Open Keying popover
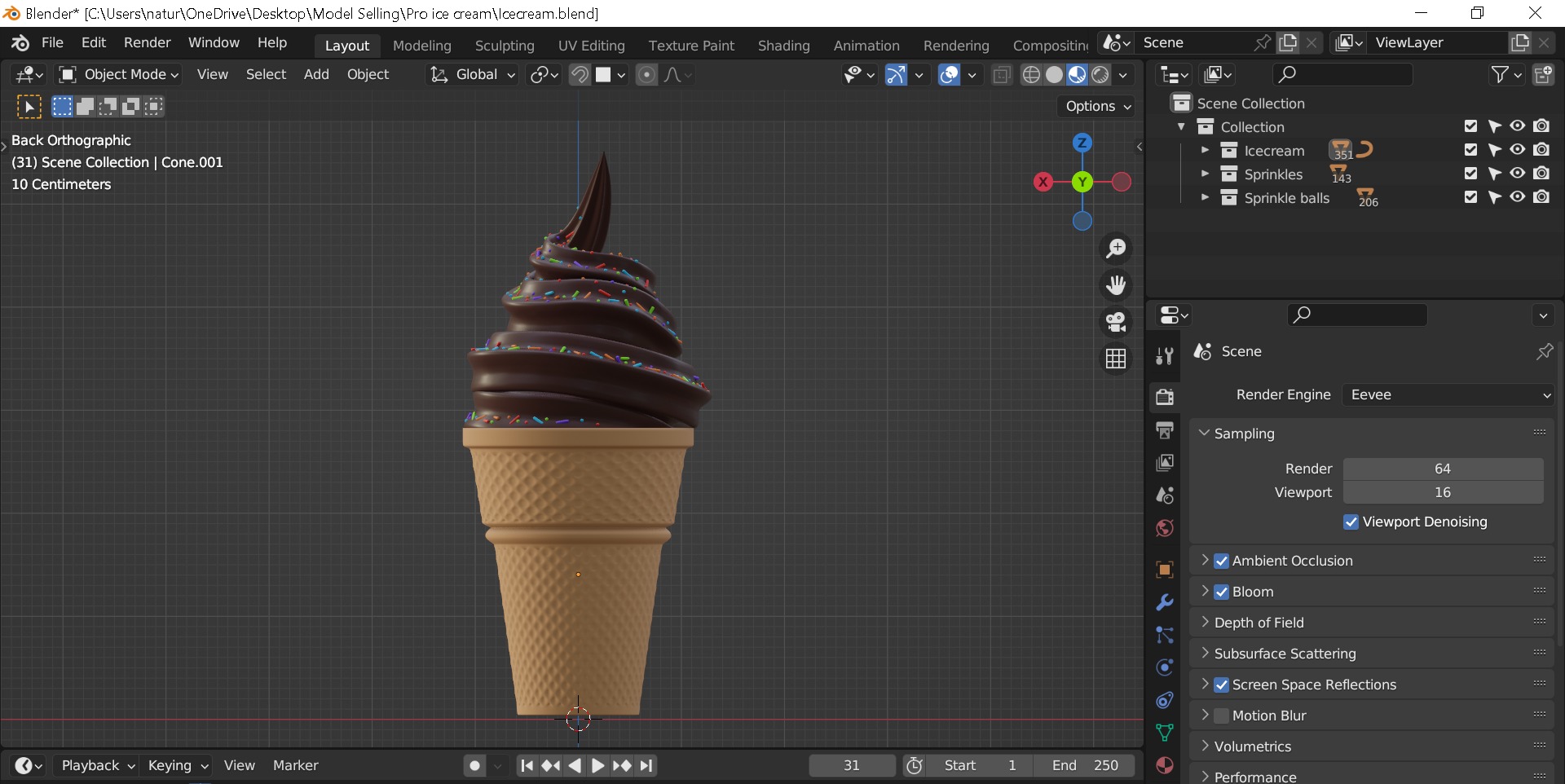This screenshot has height=784, width=1565. (176, 765)
